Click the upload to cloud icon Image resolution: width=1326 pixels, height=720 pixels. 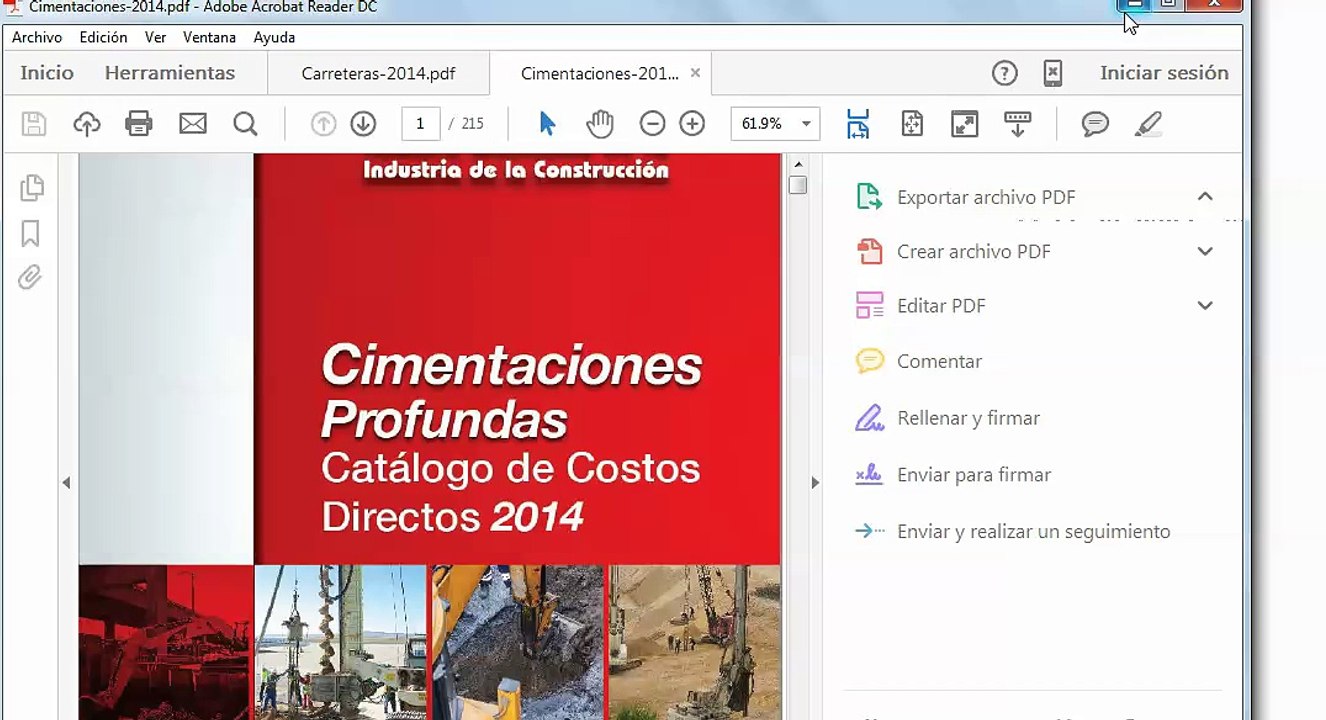pos(87,124)
